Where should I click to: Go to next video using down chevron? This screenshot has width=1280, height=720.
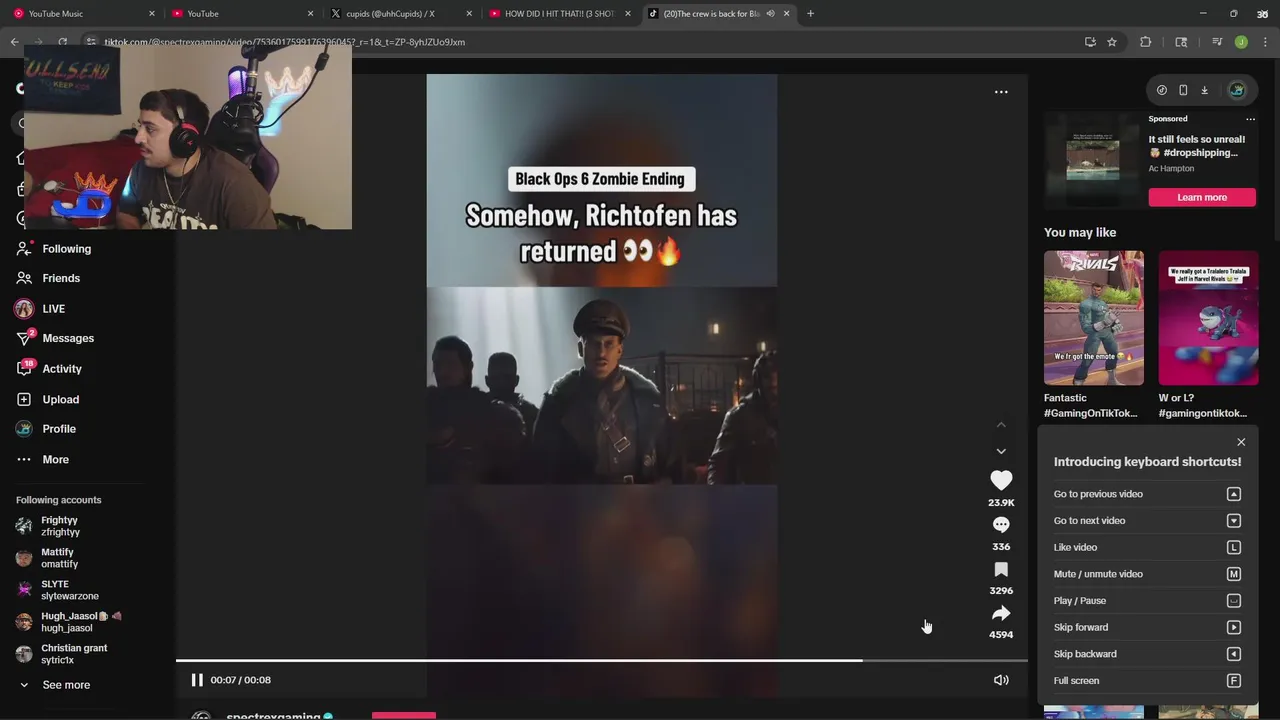click(1001, 451)
